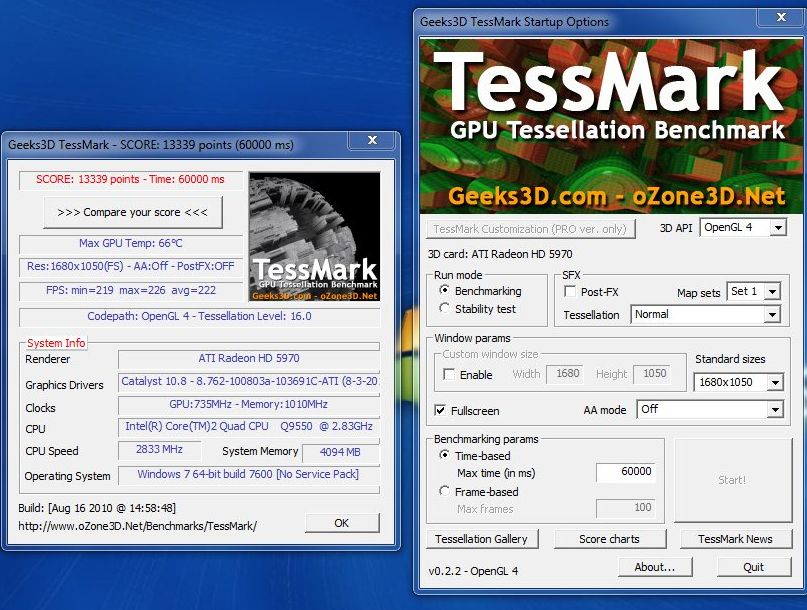The width and height of the screenshot is (807, 610).
Task: Click the Height input field
Action: coord(651,374)
